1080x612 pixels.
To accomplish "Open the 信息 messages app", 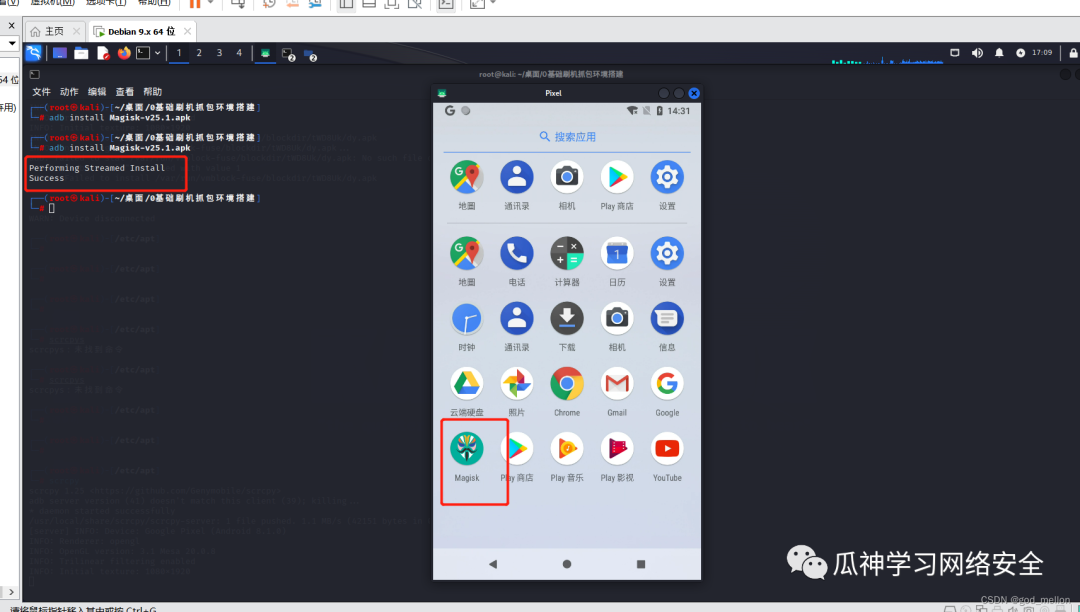I will coord(667,319).
